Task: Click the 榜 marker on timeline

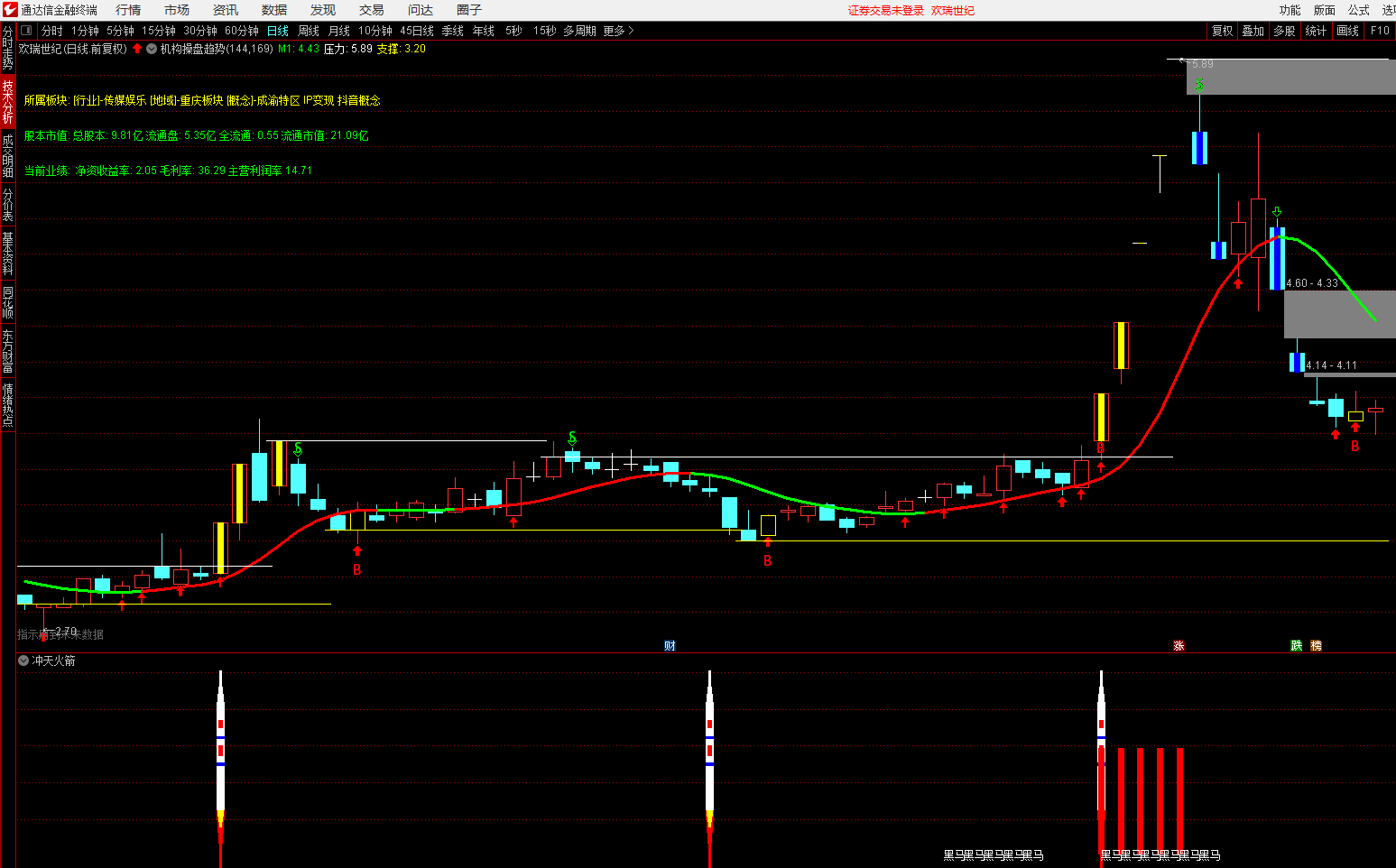Action: 1317,645
